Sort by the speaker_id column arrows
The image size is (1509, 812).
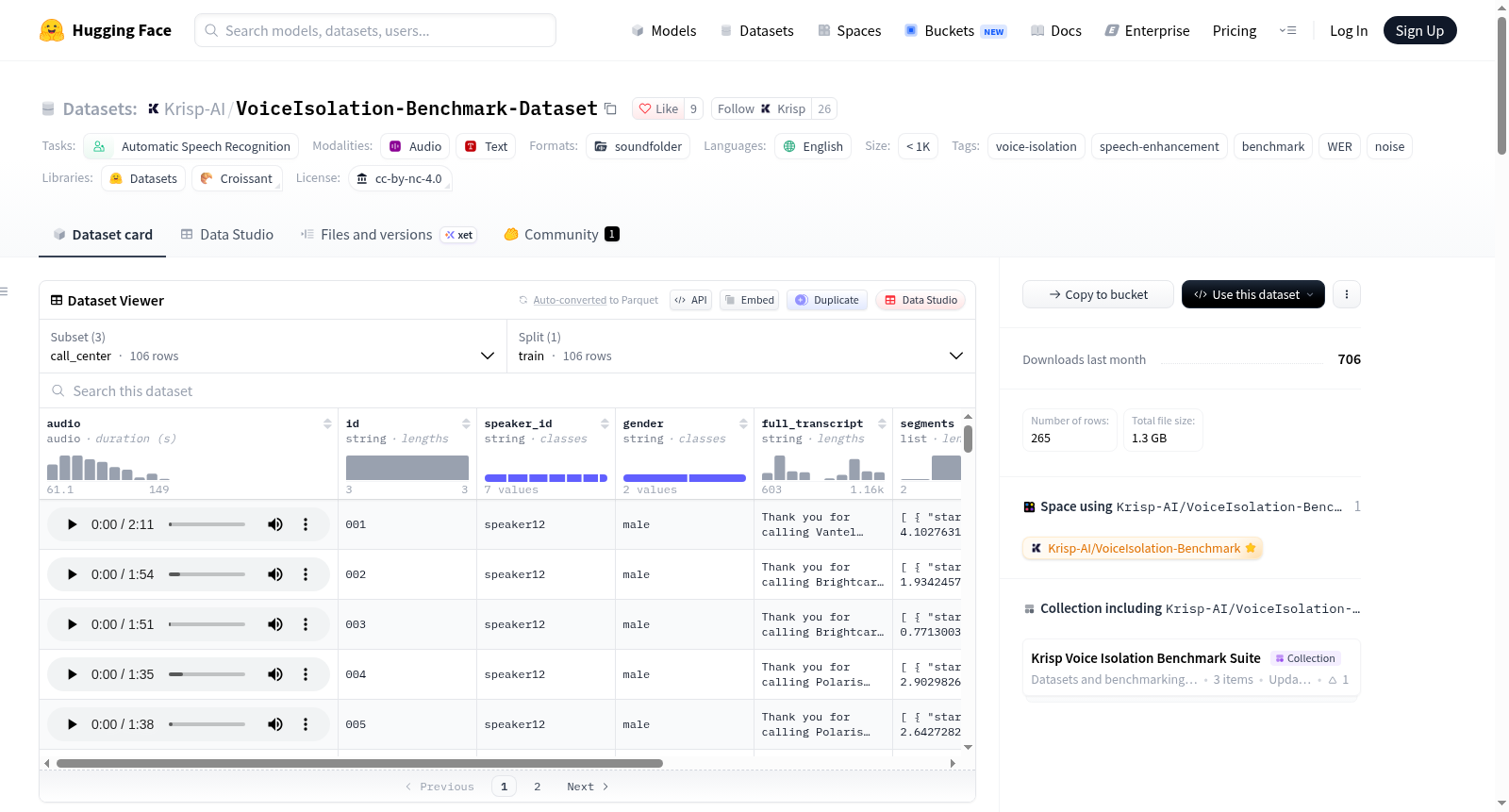605,423
